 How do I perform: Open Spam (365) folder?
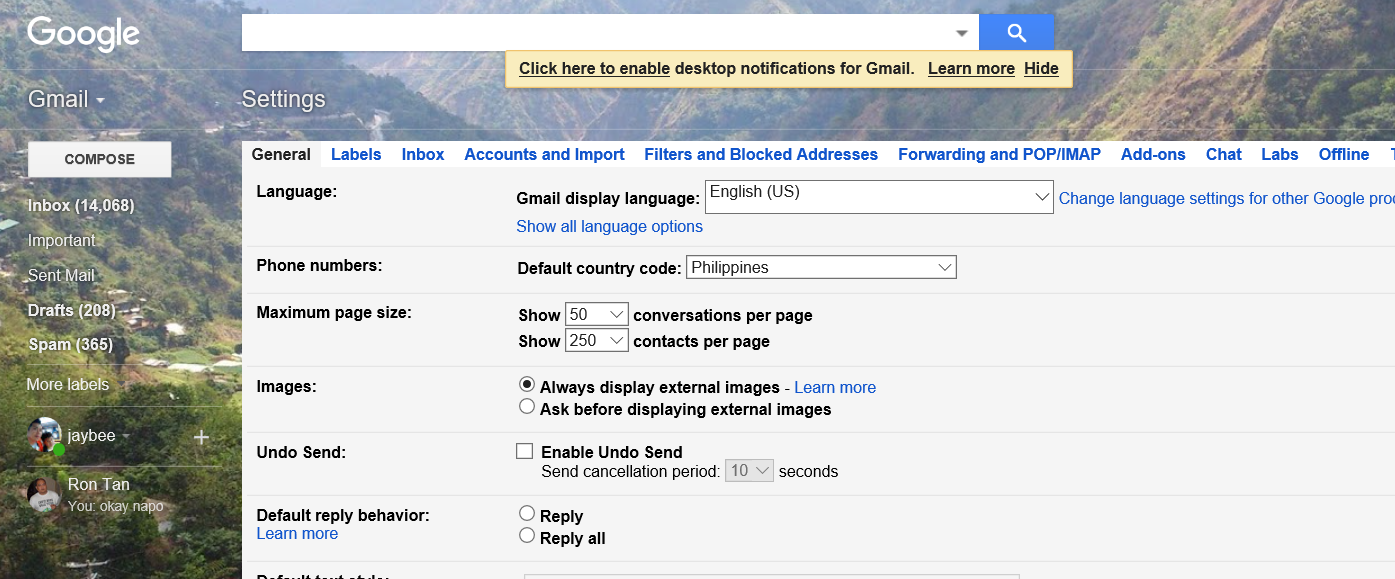(x=70, y=344)
